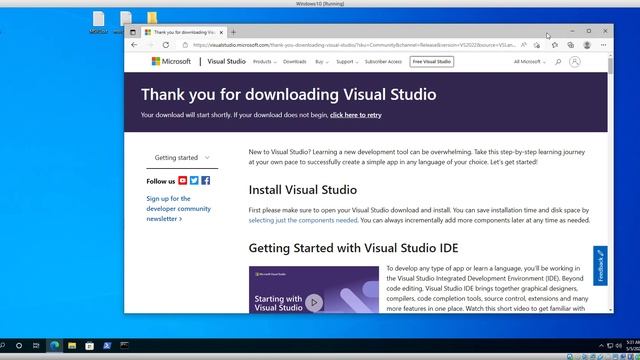Image resolution: width=640 pixels, height=360 pixels.
Task: Open File Explorer from the taskbar
Action: point(72,346)
